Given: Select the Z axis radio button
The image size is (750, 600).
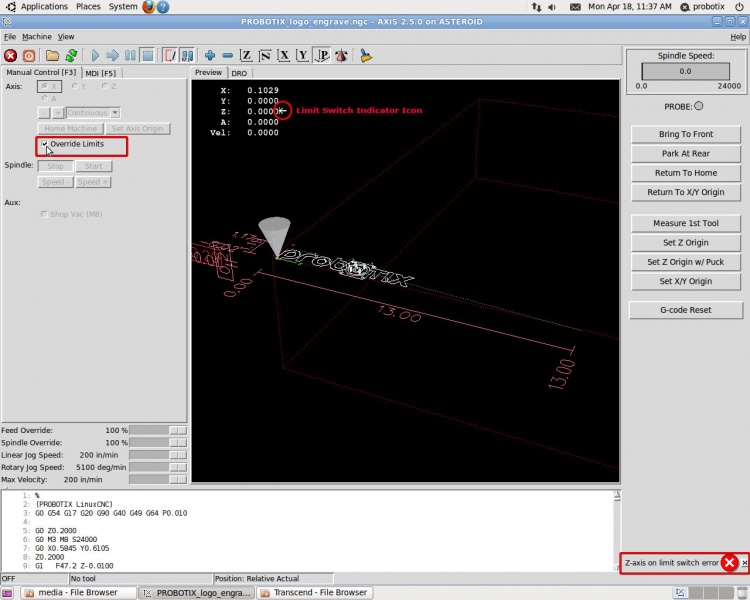Looking at the screenshot, I should coord(103,86).
